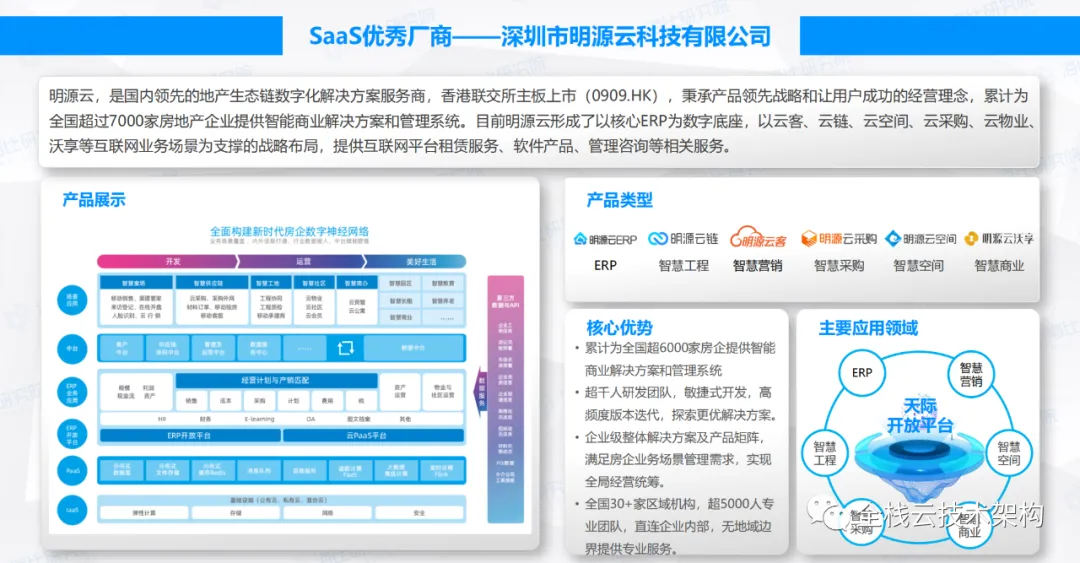Click the 智慧营销 label under 明源云客
Viewport: 1080px width, 563px height.
[x=757, y=265]
